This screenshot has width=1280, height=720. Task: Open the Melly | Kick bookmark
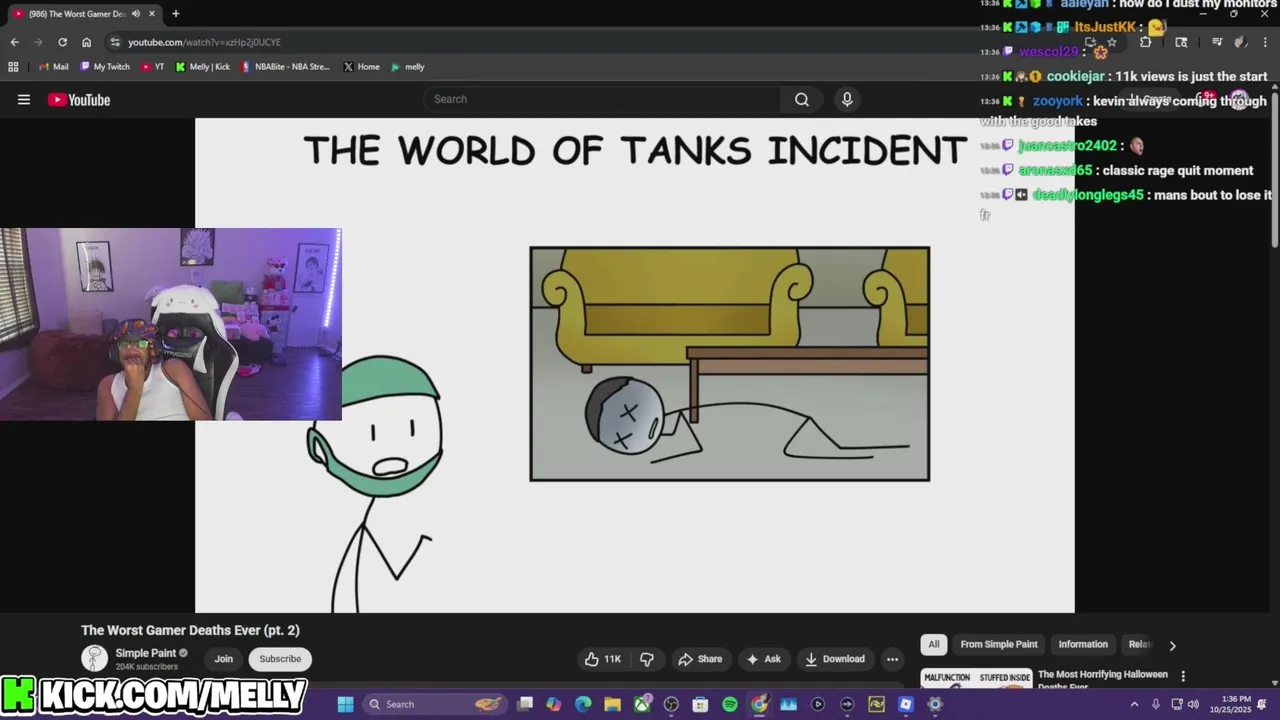[203, 67]
